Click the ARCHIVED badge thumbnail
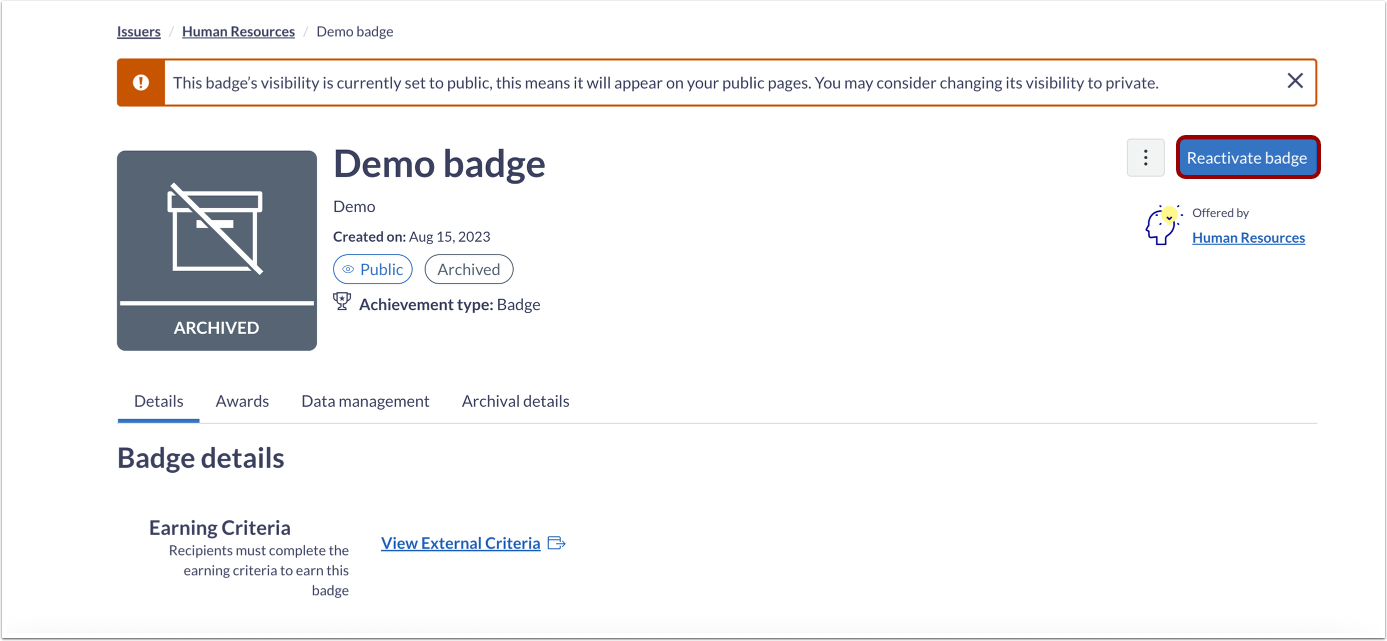Viewport: 1387px width, 641px height. point(216,250)
